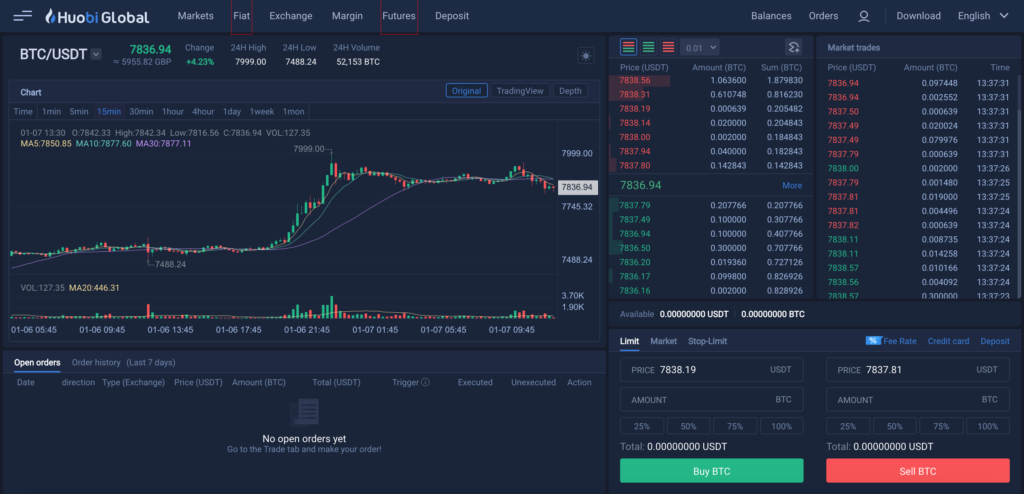The width and height of the screenshot is (1024, 494).
Task: Click the green Buy BTC button
Action: coord(712,470)
